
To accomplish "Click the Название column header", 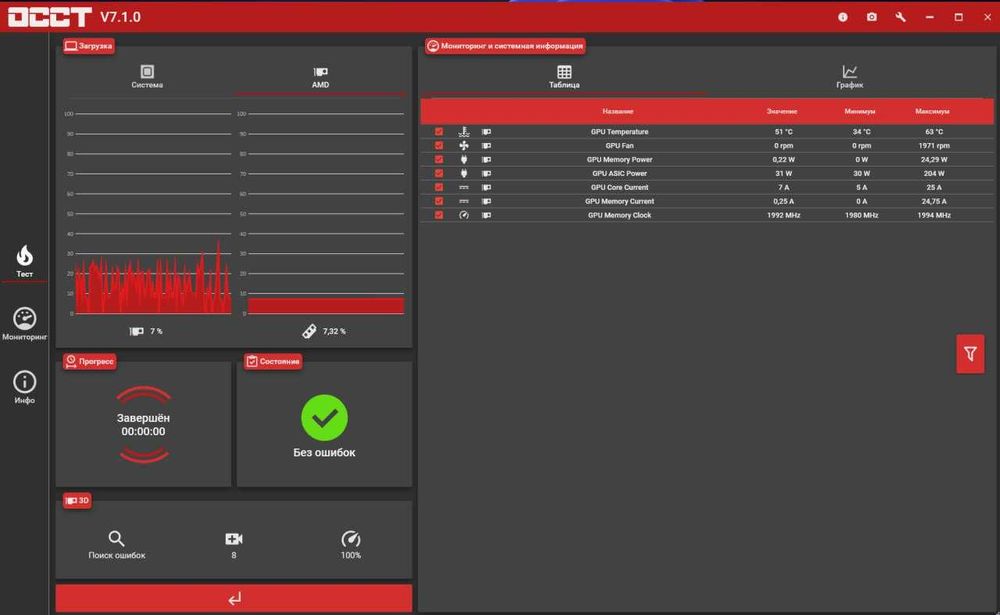I will [x=617, y=111].
